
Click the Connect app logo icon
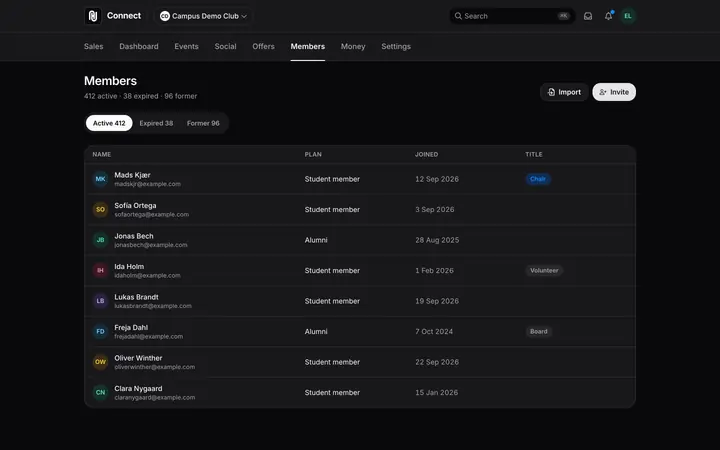tap(93, 16)
